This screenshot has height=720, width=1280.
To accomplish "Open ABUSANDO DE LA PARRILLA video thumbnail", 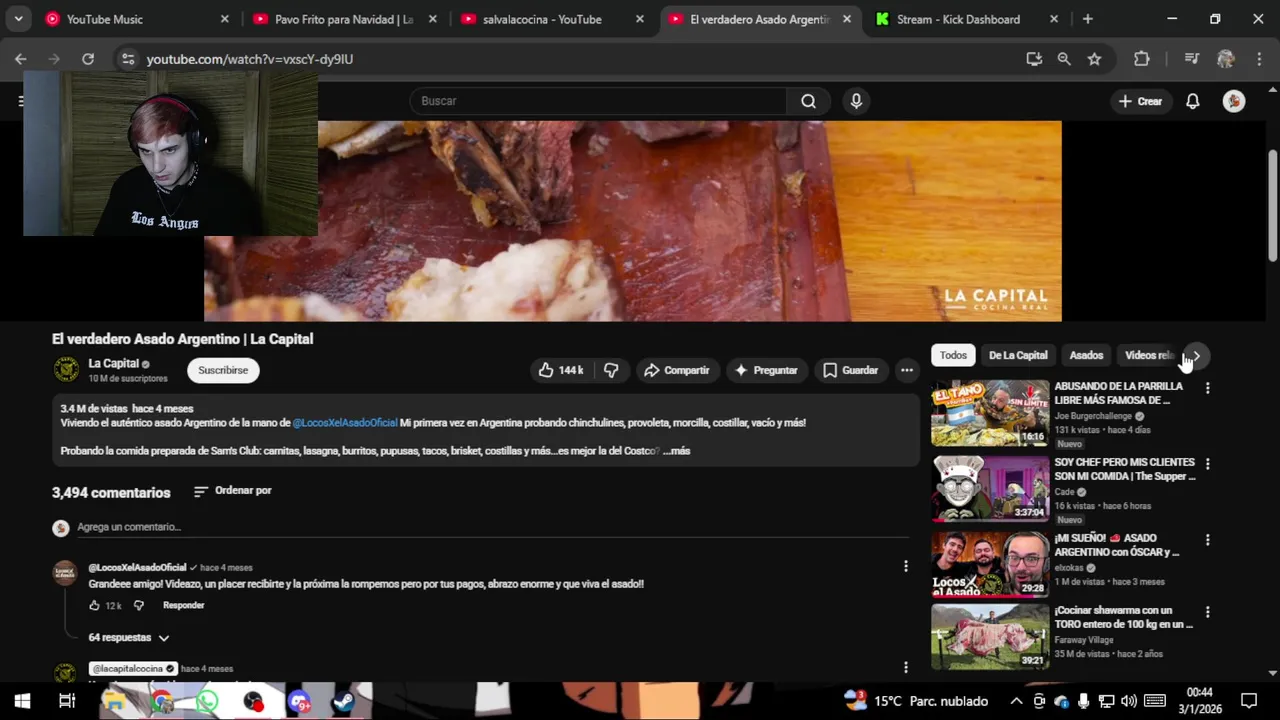I will 990,413.
